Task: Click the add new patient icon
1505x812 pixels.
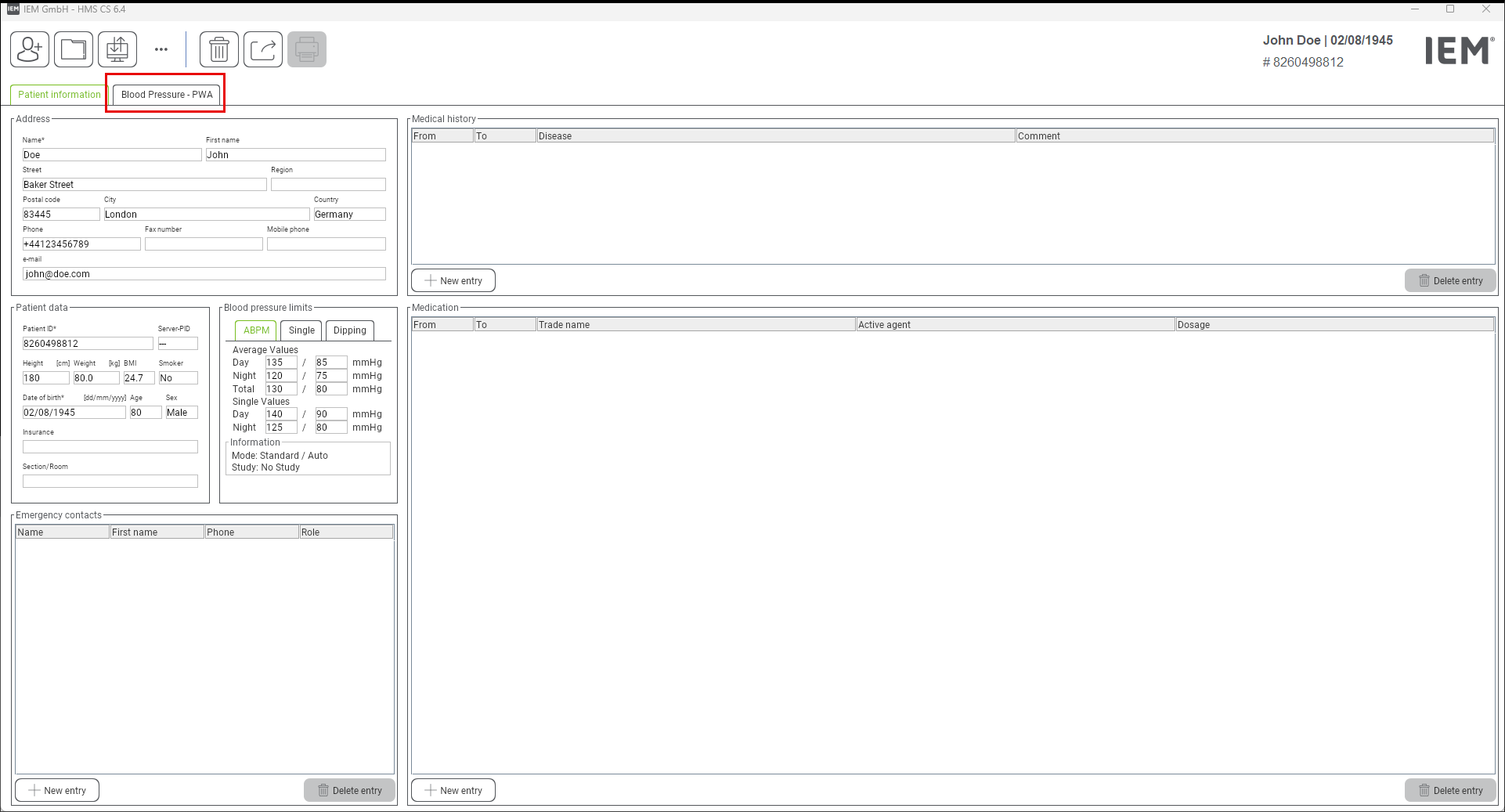Action: click(30, 49)
